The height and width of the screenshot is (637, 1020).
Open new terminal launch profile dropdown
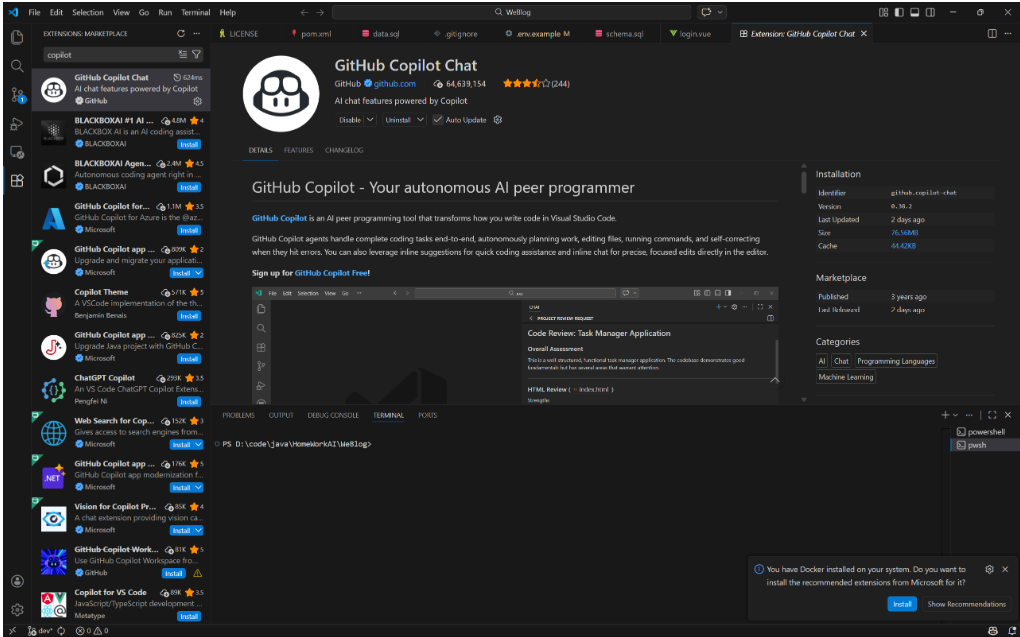coord(956,415)
